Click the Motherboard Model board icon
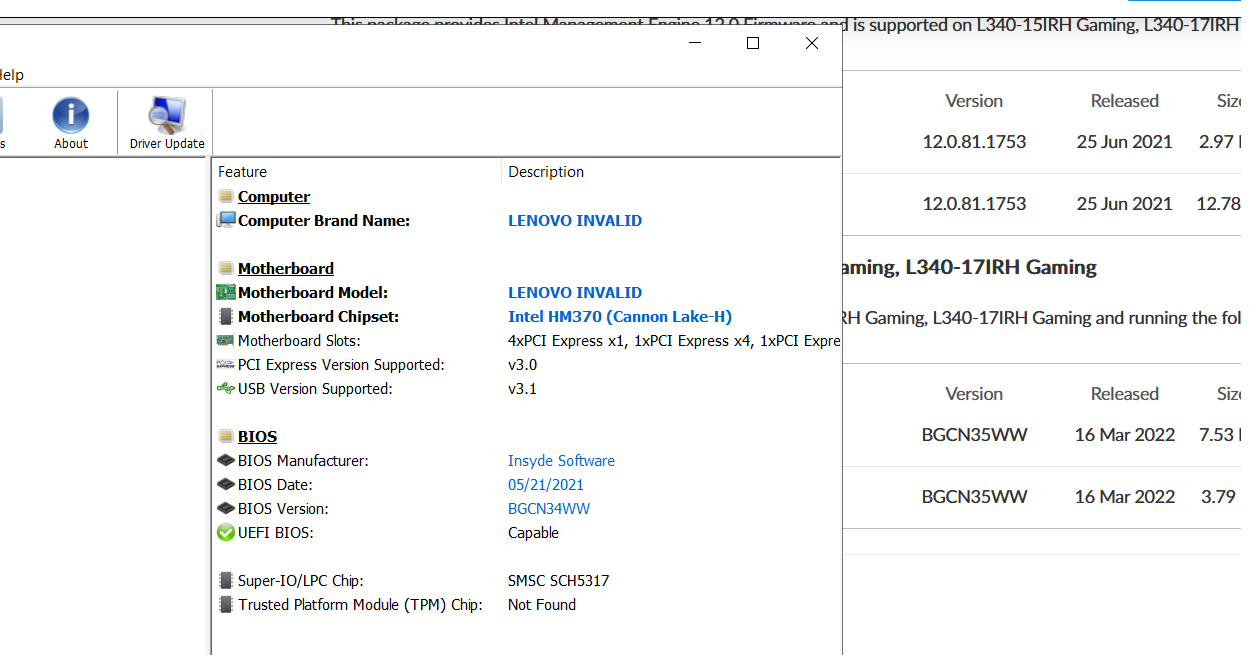1256x665 pixels. [226, 292]
